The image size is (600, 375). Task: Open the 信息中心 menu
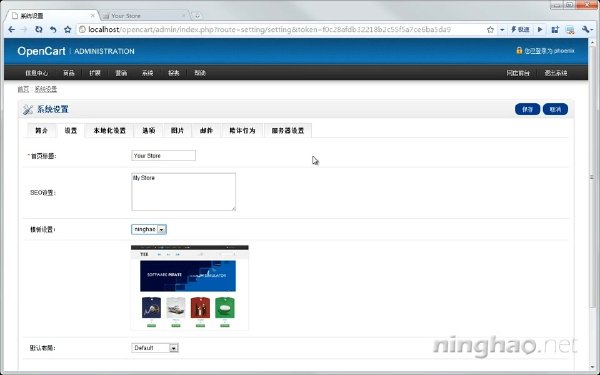(37, 73)
